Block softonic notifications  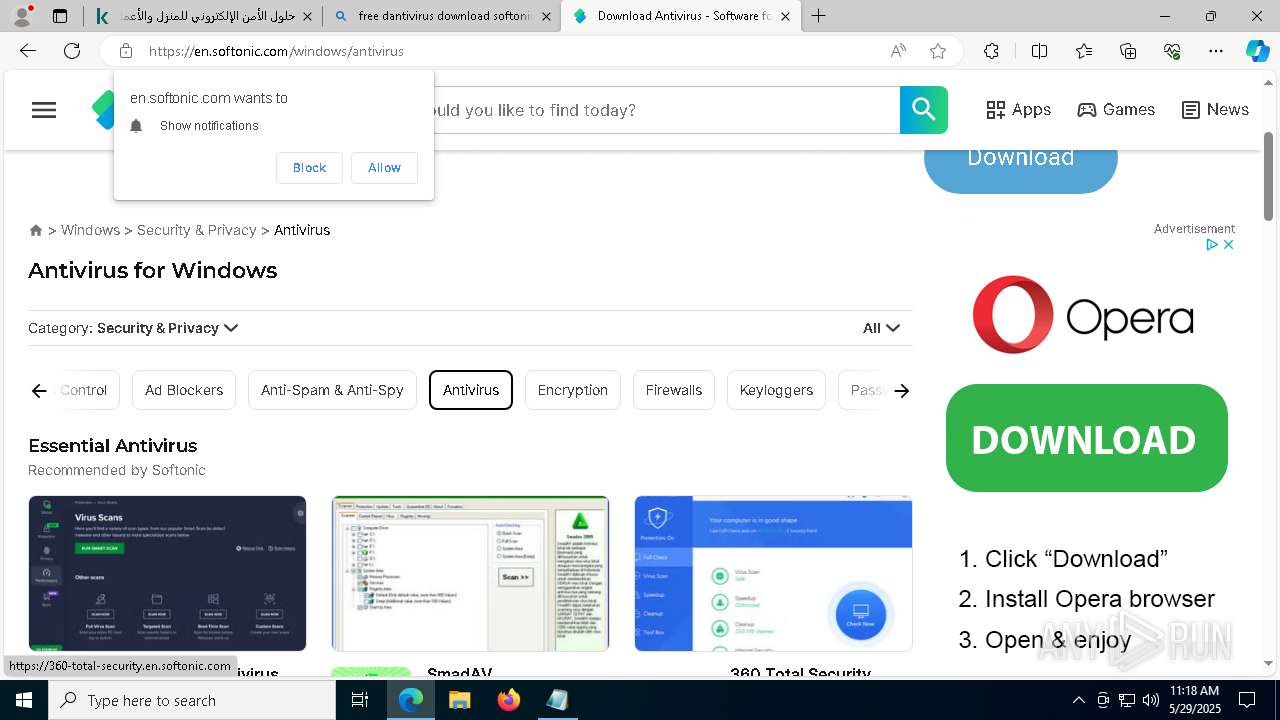[x=309, y=168]
